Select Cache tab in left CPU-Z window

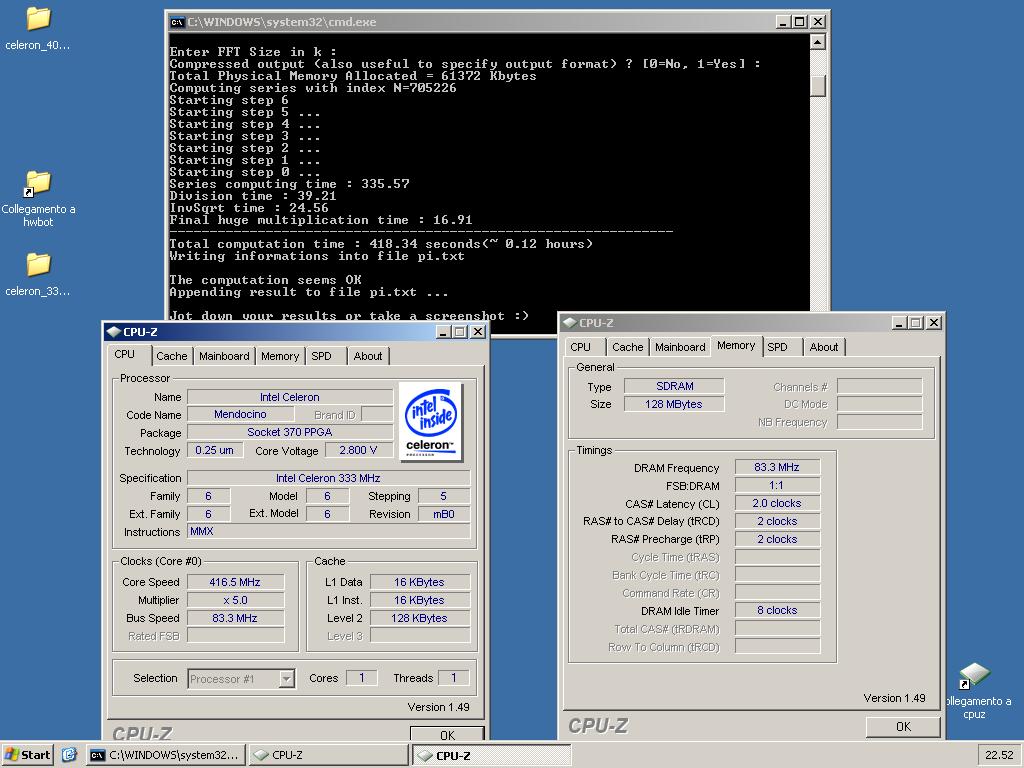pyautogui.click(x=172, y=356)
